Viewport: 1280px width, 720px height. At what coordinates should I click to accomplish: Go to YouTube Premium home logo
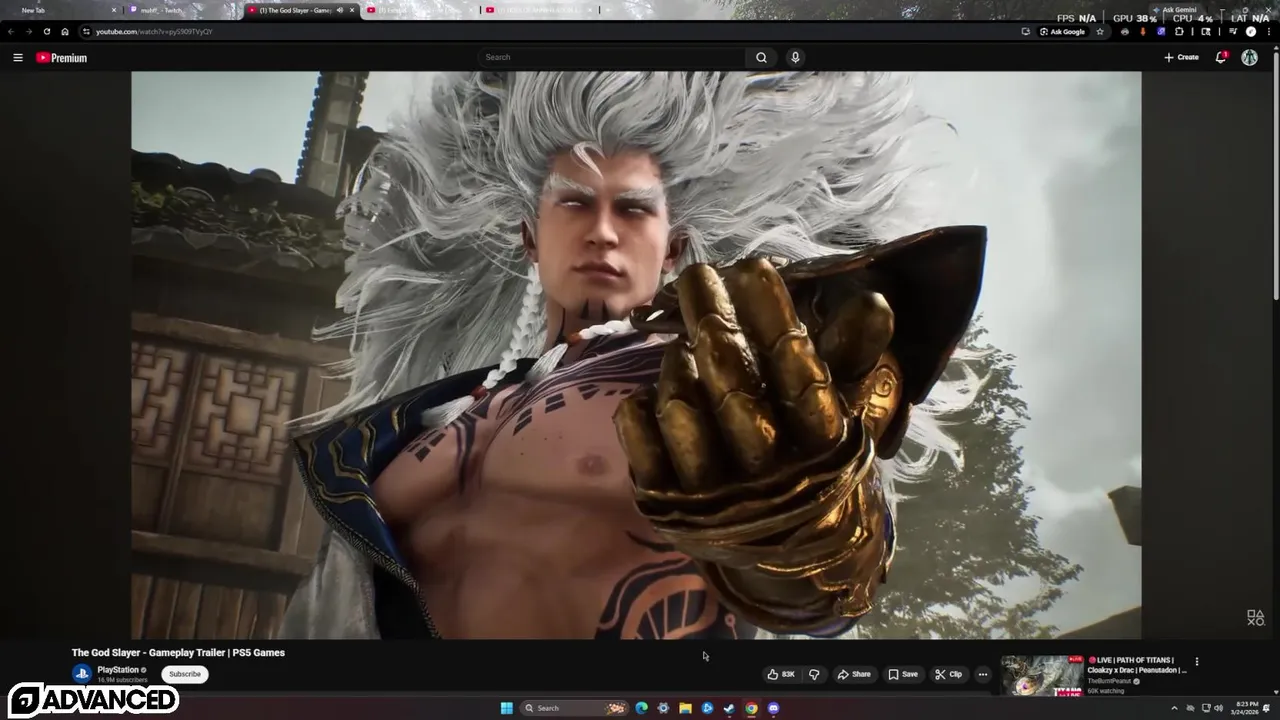tap(62, 58)
